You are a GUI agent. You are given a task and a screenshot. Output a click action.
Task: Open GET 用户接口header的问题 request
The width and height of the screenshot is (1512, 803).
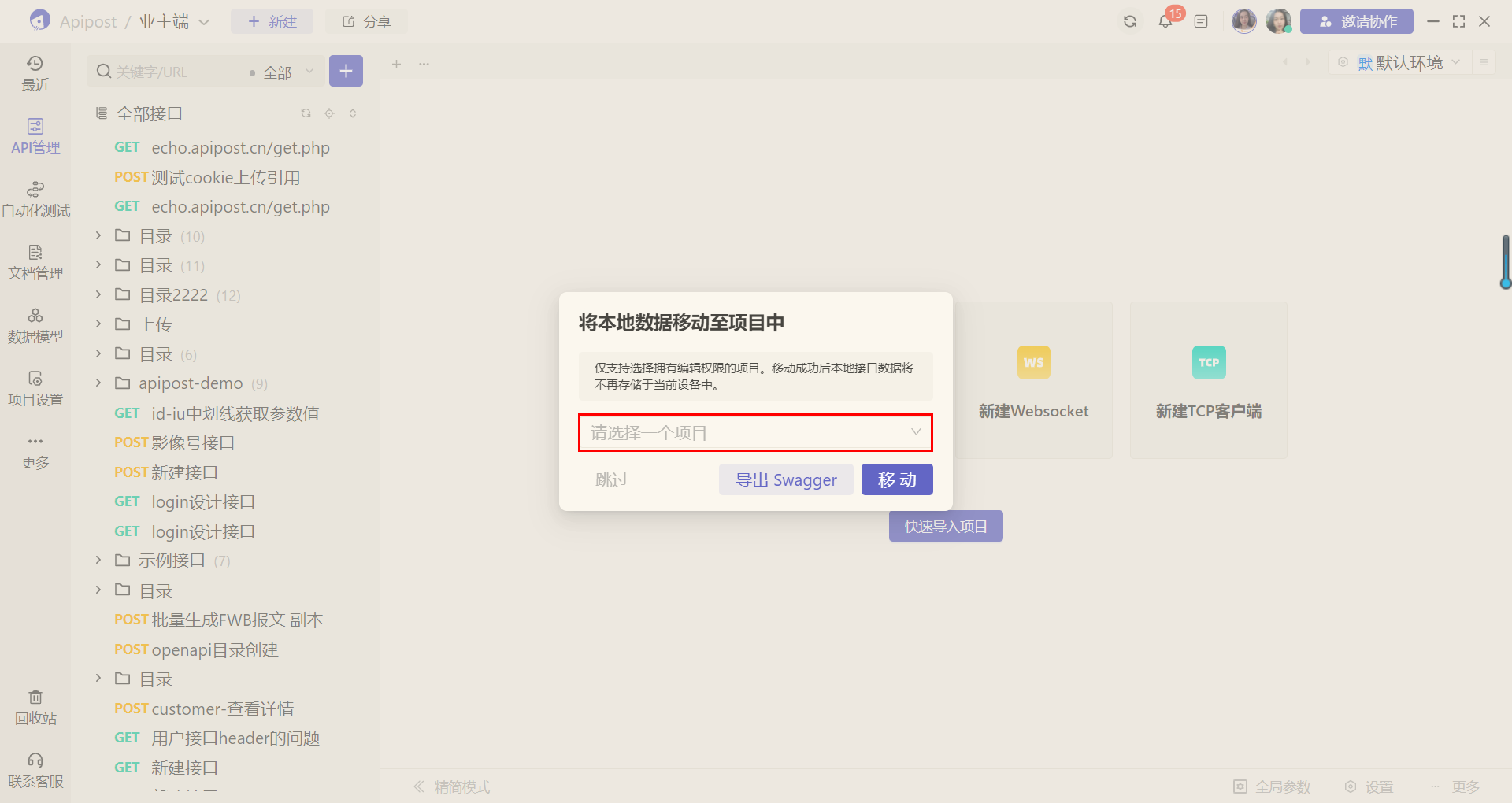[x=217, y=738]
